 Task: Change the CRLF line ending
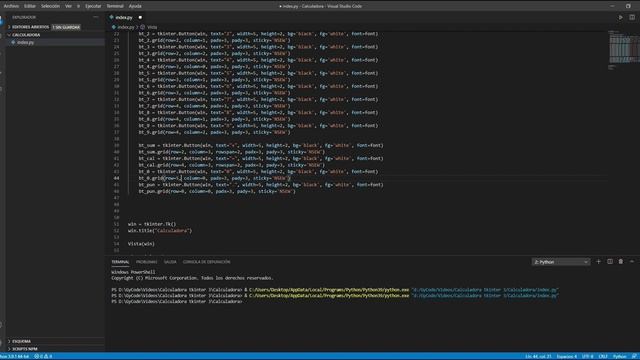click(603, 356)
